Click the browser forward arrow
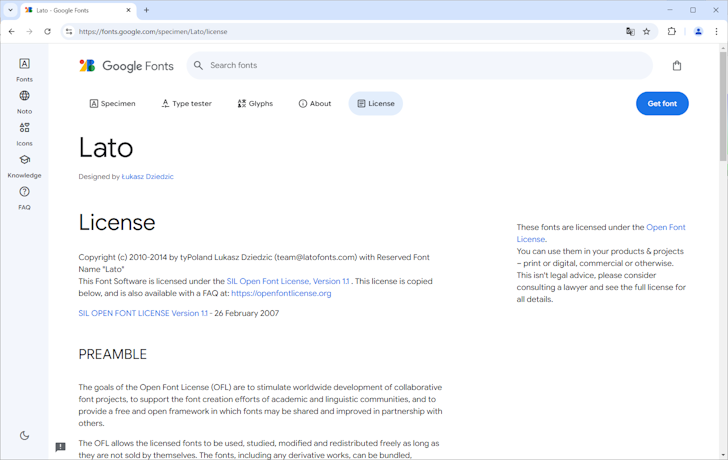This screenshot has width=728, height=460. click(x=29, y=32)
